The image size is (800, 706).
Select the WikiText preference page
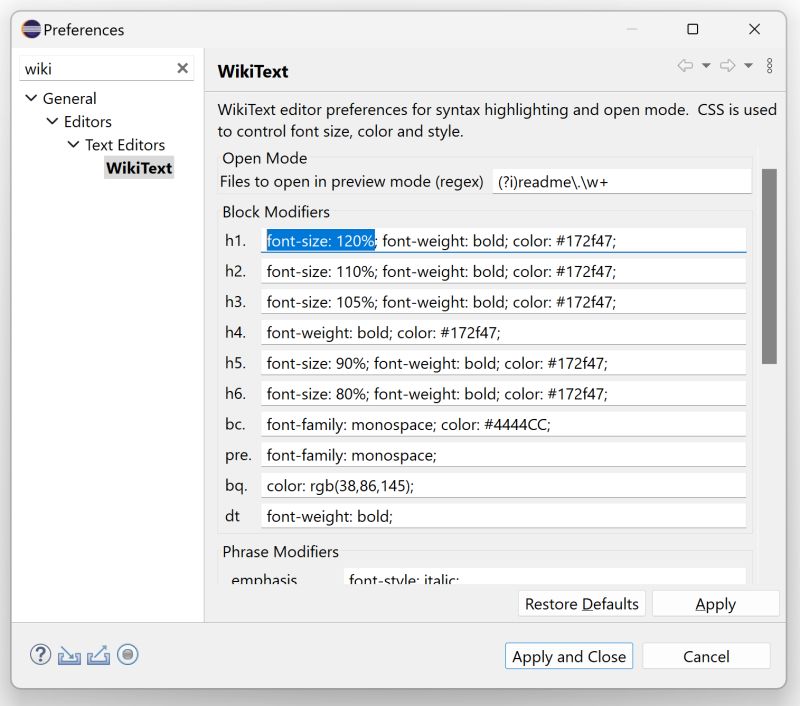pyautogui.click(x=139, y=168)
